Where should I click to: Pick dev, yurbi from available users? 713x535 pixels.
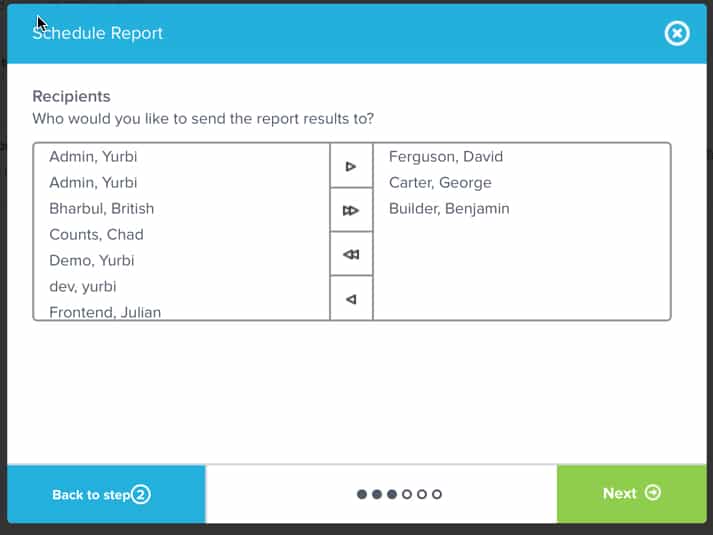pos(85,287)
